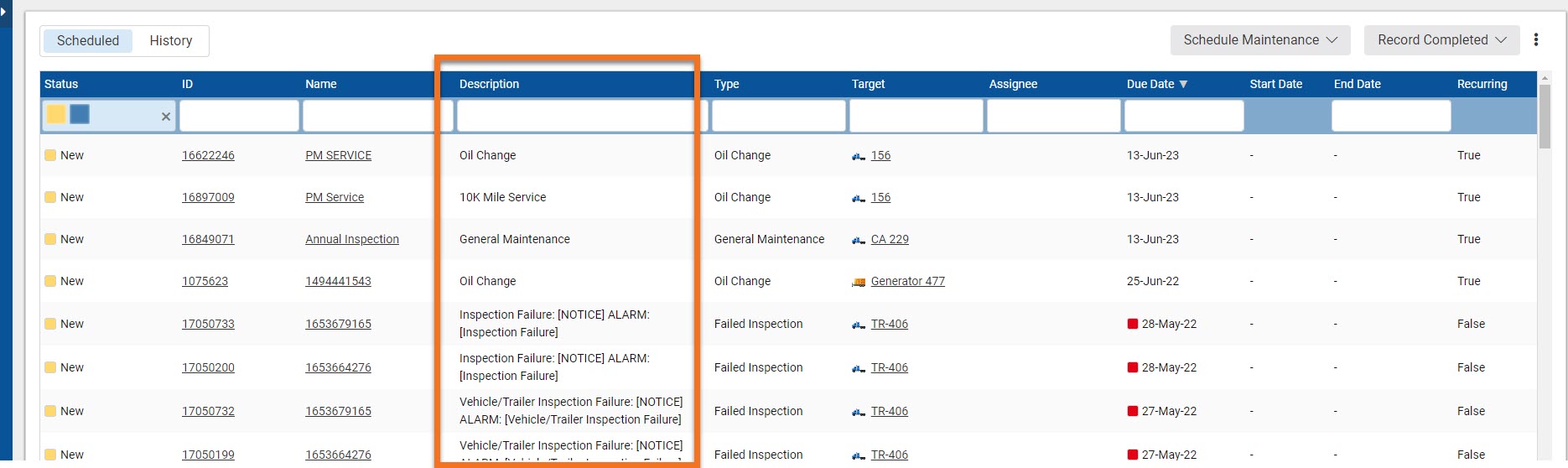Click the vehicle icon beside target 156 on the PM SERVICE row
Screen dimensions: 1568x468
tap(859, 156)
